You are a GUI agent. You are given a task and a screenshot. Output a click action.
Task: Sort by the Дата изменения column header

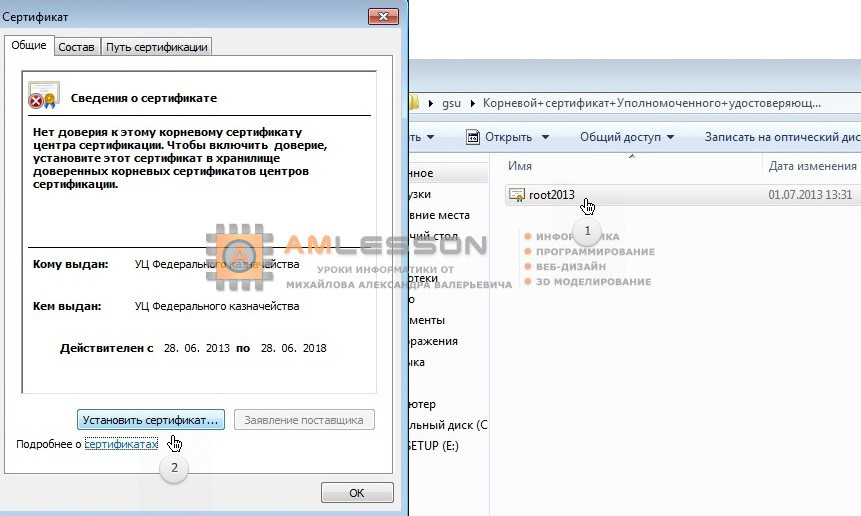pyautogui.click(x=812, y=166)
